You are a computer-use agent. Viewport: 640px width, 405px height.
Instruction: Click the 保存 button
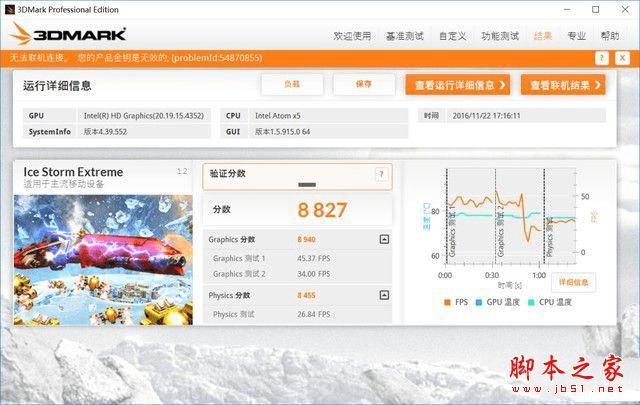(x=364, y=85)
